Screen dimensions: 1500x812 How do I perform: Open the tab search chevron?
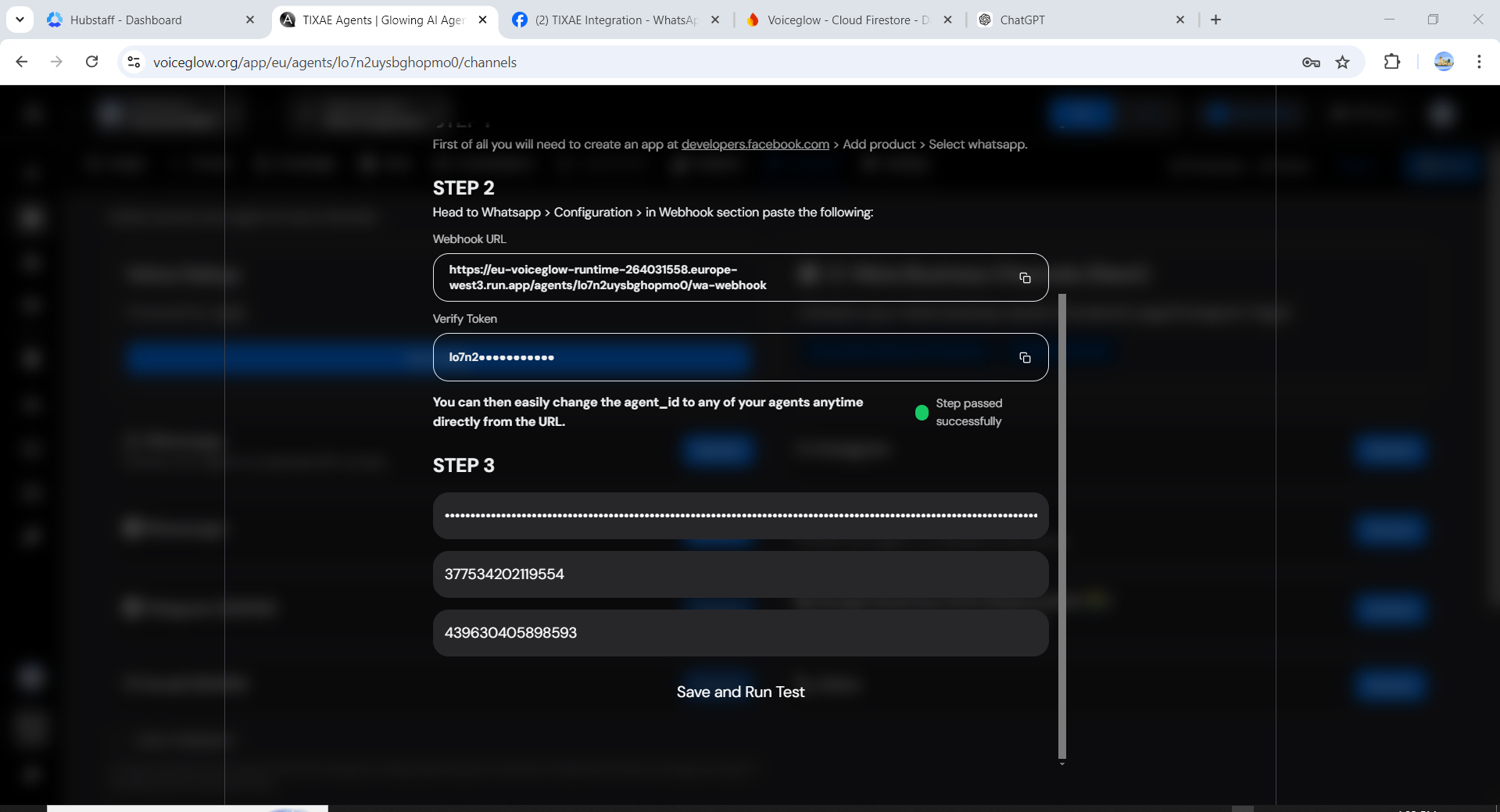[20, 20]
